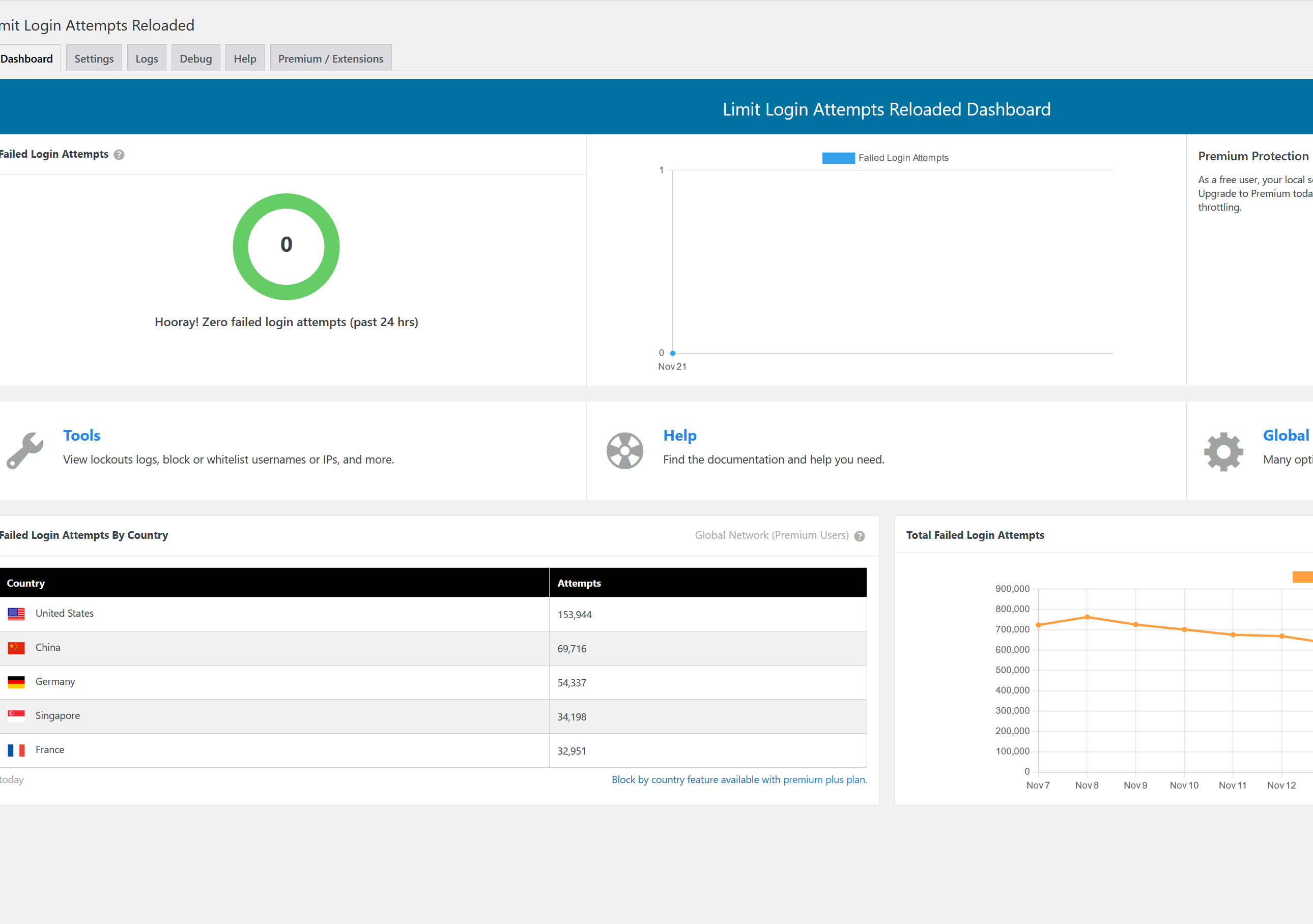The image size is (1313, 924).
Task: Open the Settings tab
Action: point(94,59)
